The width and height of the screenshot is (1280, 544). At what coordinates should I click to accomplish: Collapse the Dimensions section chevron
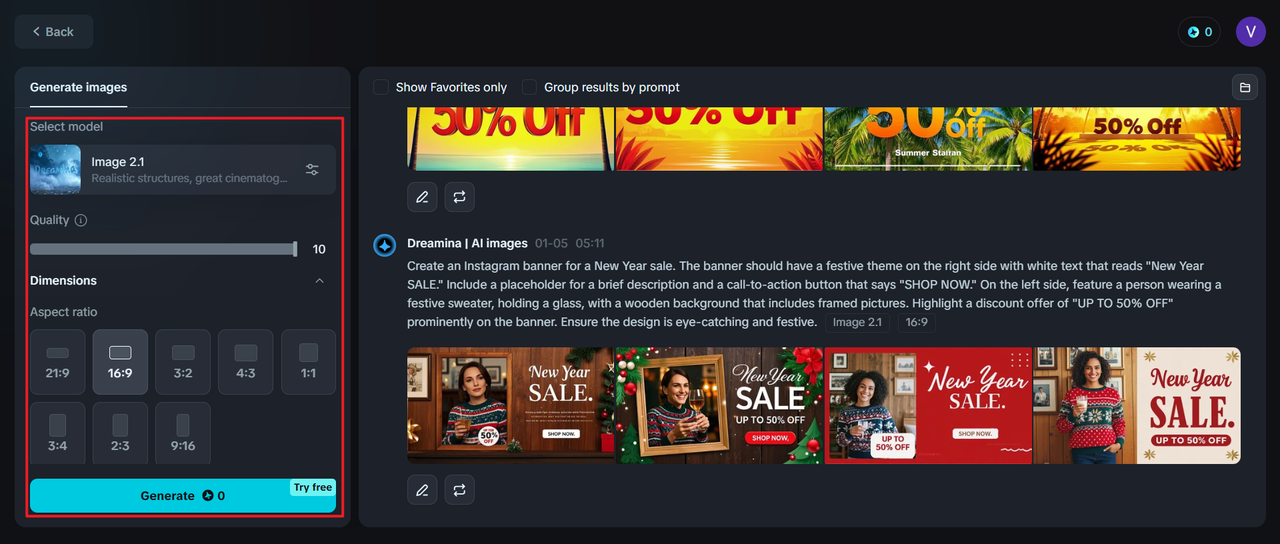(320, 281)
